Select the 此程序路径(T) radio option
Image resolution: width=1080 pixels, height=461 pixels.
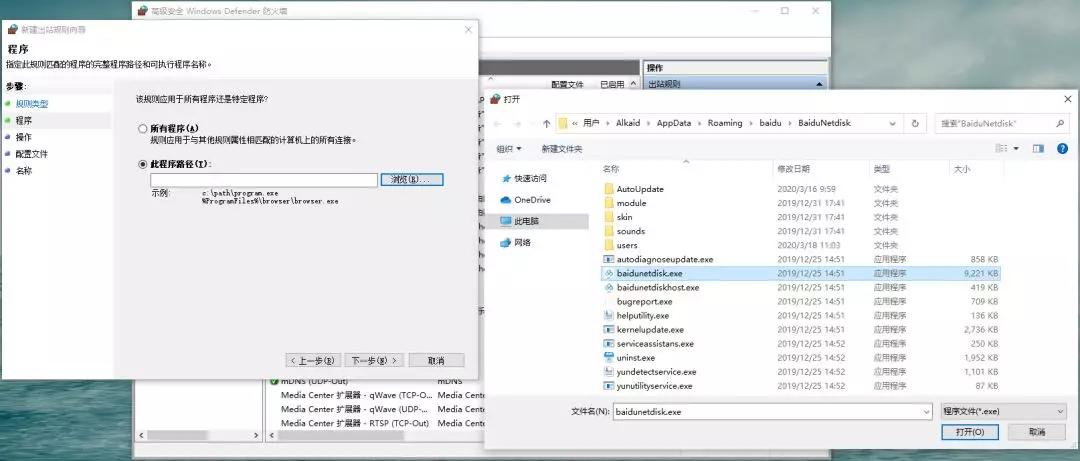point(143,165)
